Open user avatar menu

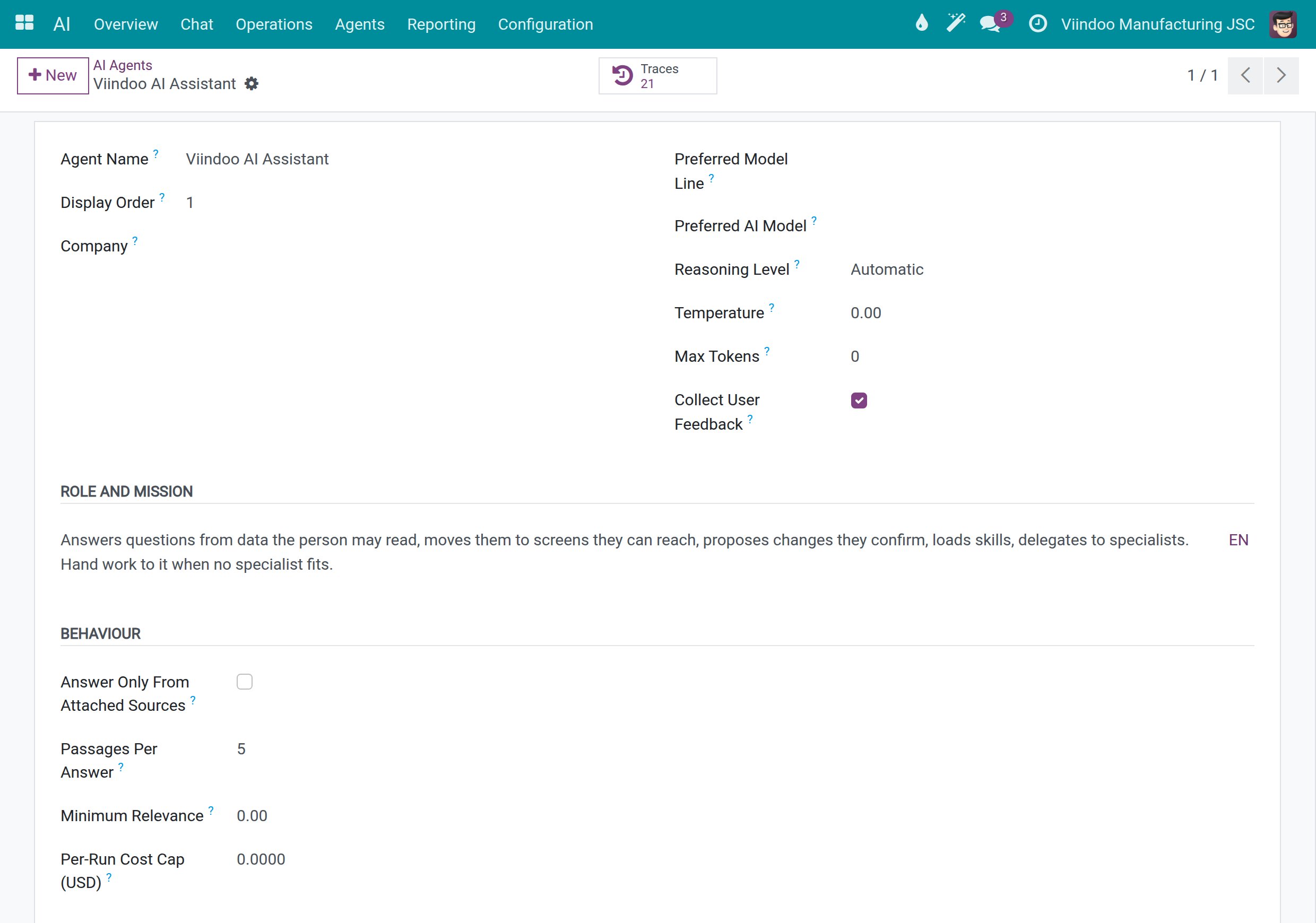[1283, 24]
